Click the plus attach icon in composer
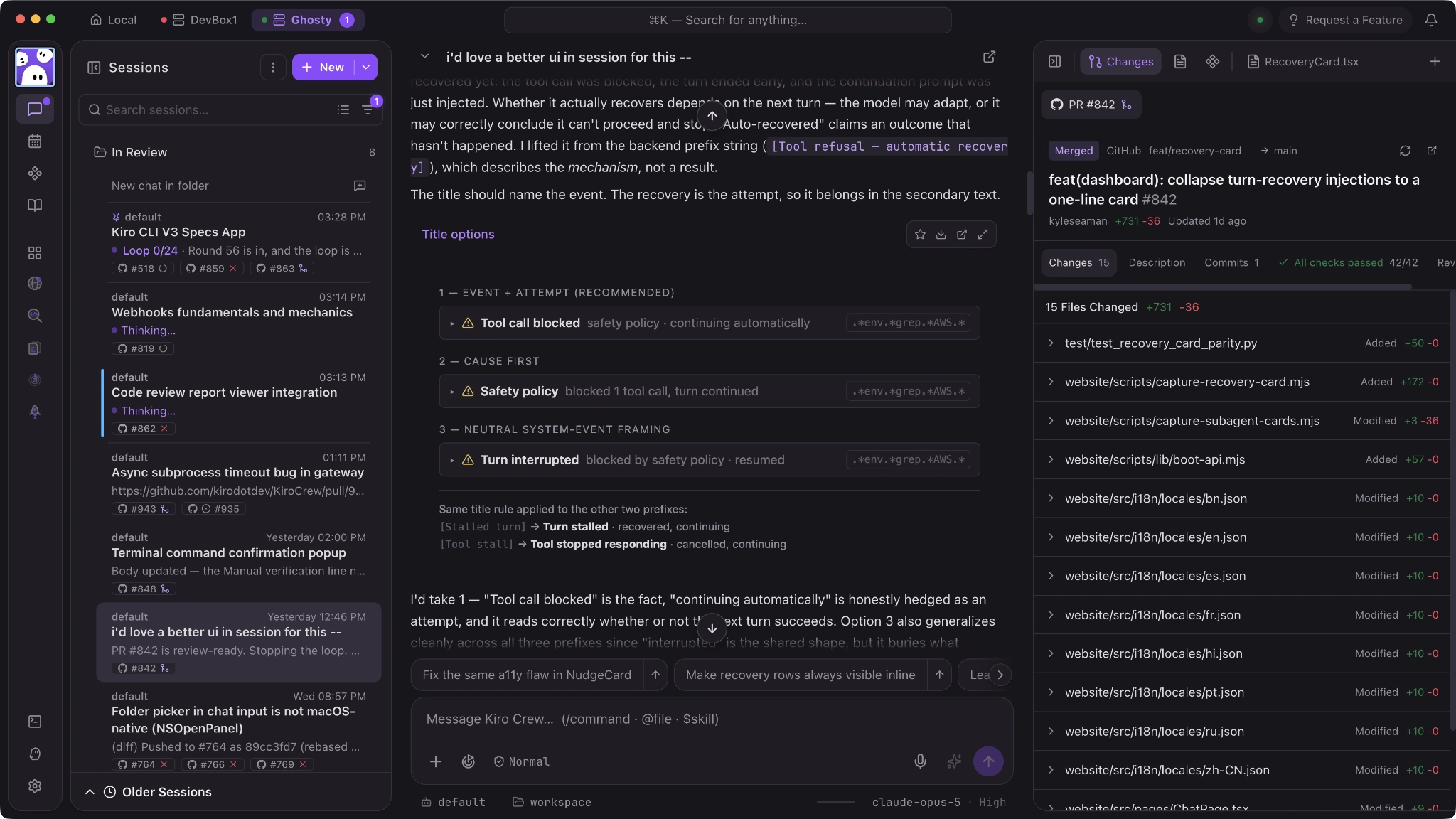The image size is (1456, 819). click(436, 761)
